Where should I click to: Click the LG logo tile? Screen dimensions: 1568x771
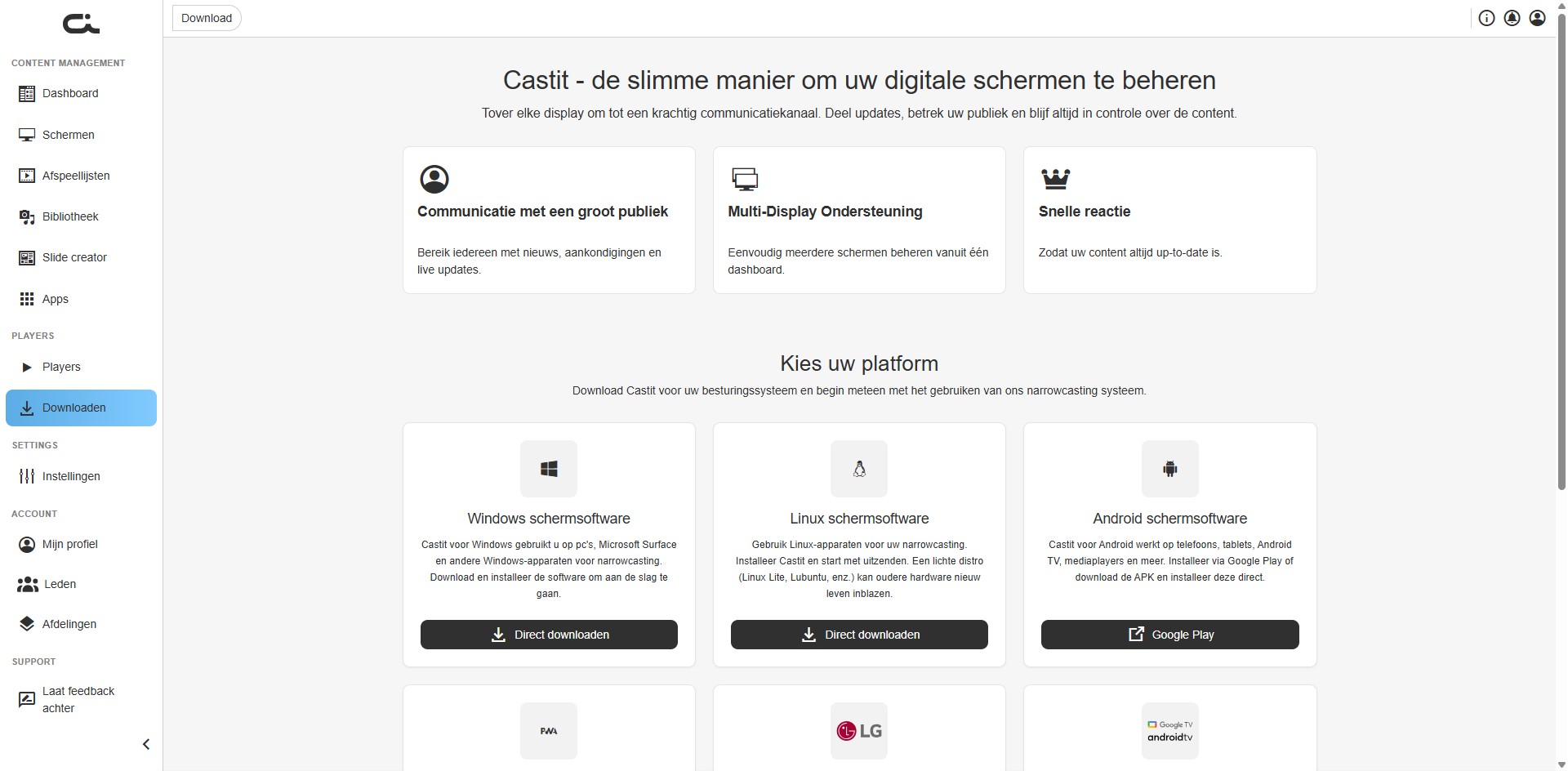coord(859,731)
